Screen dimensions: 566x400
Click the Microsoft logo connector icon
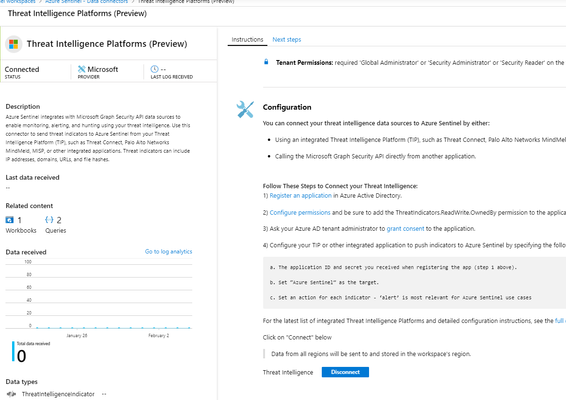click(x=13, y=44)
